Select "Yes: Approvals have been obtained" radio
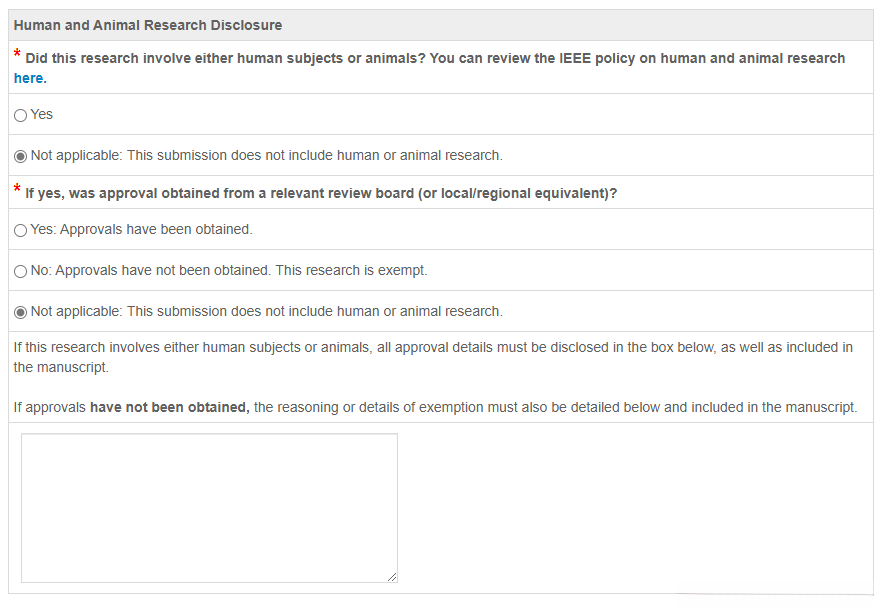Image resolution: width=887 pixels, height=613 pixels. pyautogui.click(x=21, y=230)
